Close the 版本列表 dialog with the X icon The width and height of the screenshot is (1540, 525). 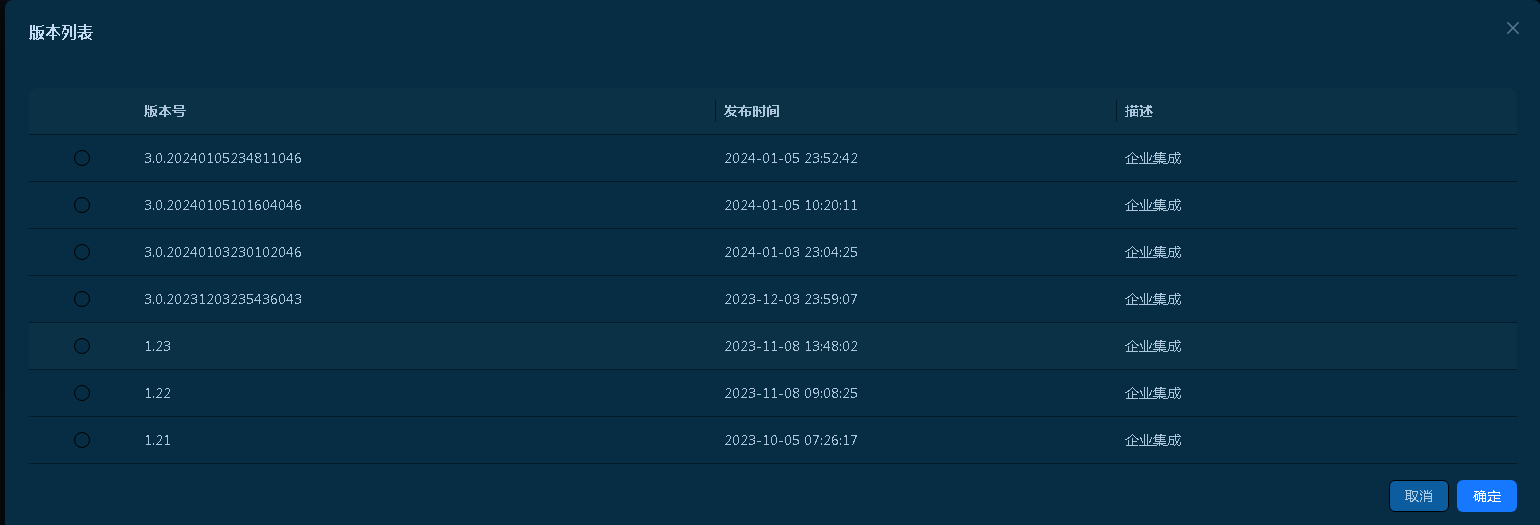1512,28
